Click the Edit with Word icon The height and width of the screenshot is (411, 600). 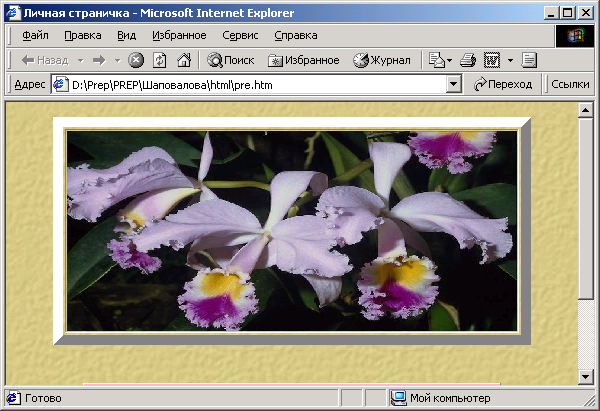pyautogui.click(x=492, y=60)
